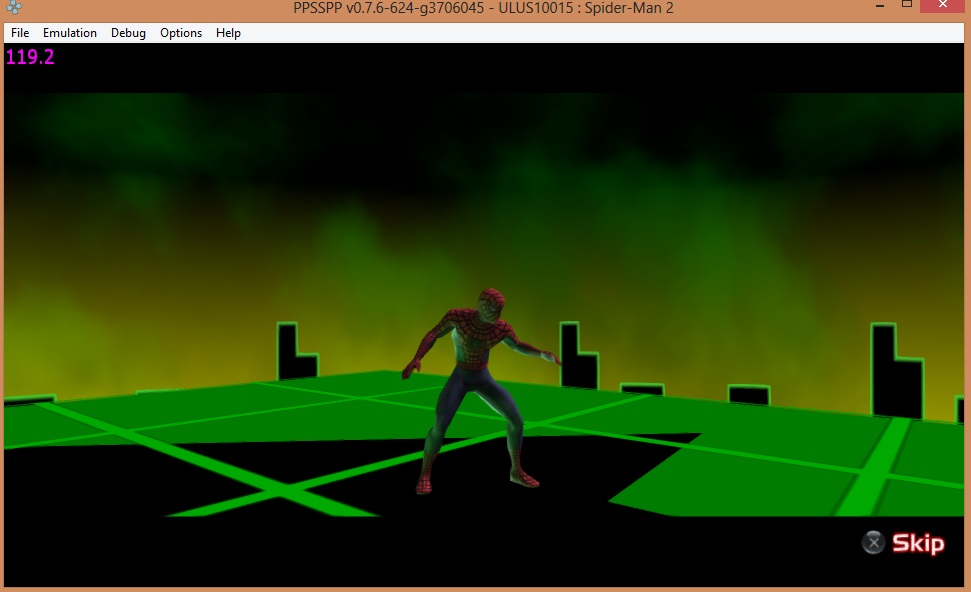Maximize the PPSSPP emulator window
Viewport: 971px width, 592px height.
pyautogui.click(x=907, y=6)
